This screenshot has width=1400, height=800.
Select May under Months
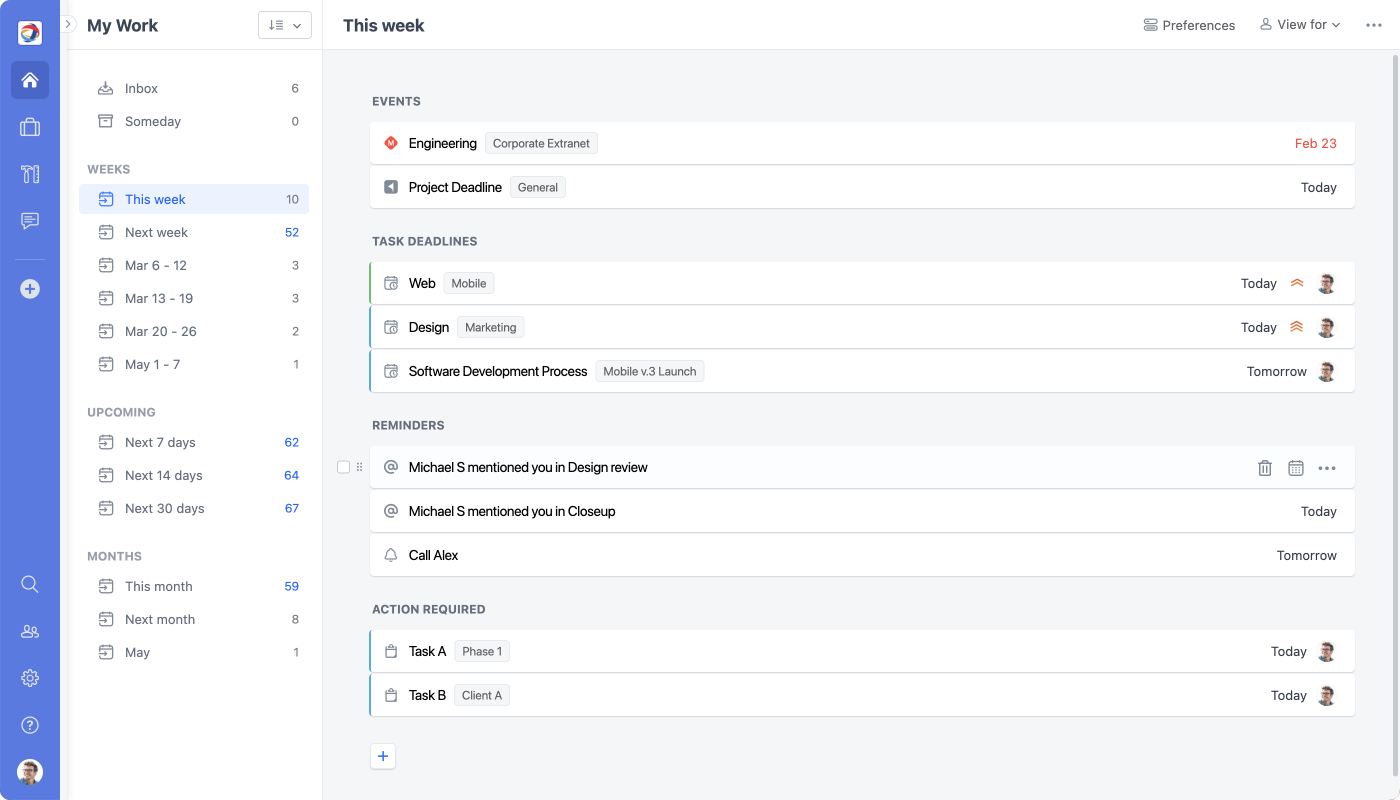194,652
